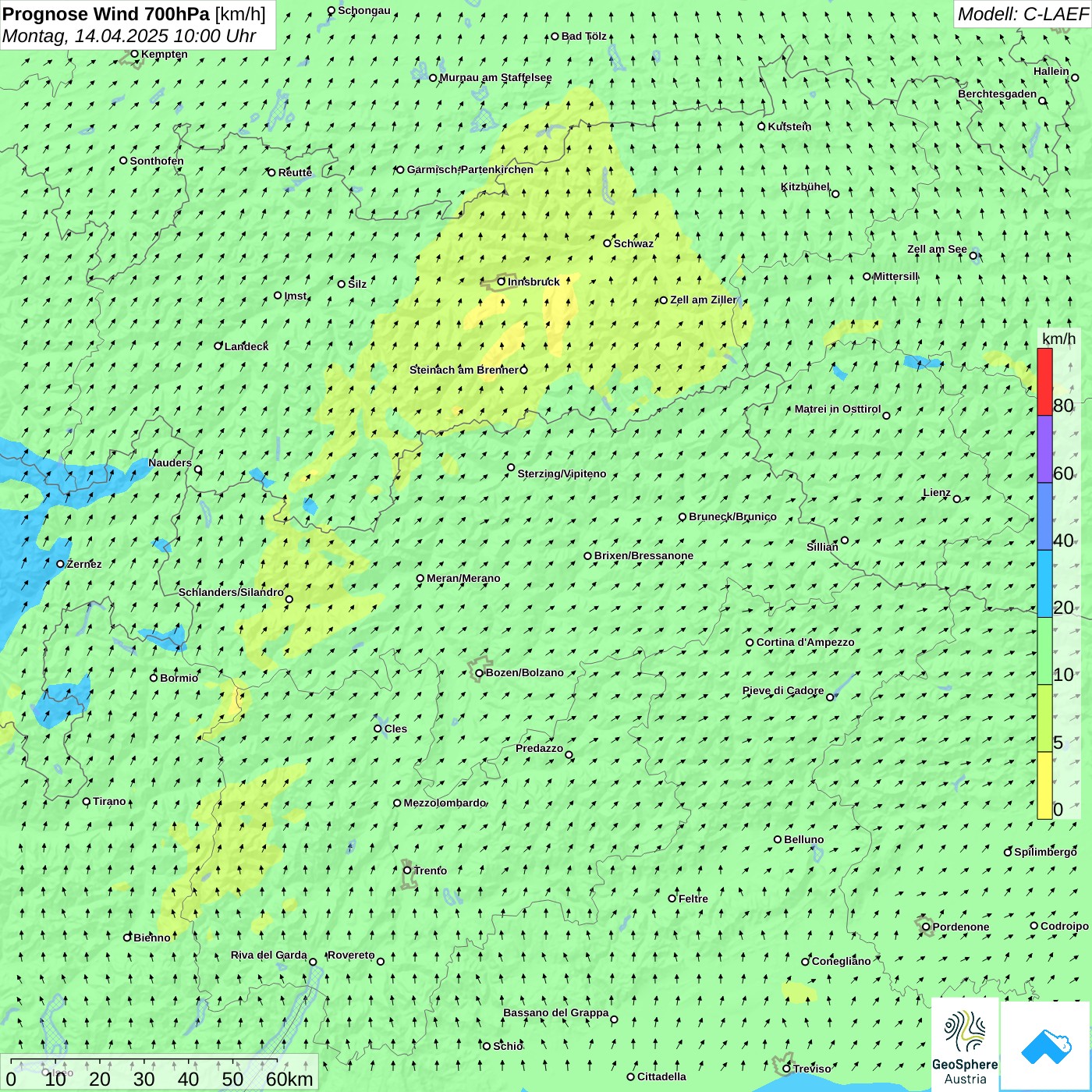The height and width of the screenshot is (1092, 1092).
Task: Click the 'Prognose Wind 700hPa' title
Action: tap(106, 14)
